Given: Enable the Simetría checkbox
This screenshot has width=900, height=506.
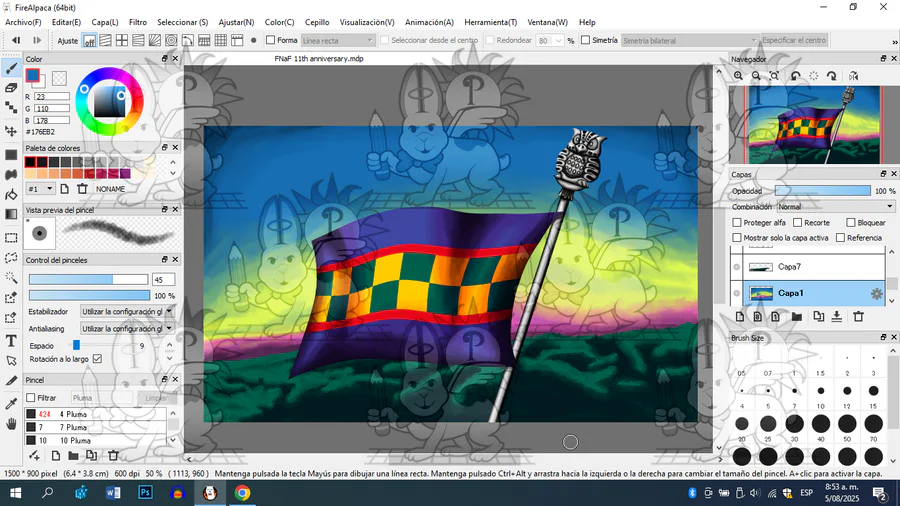Looking at the screenshot, I should coord(585,40).
